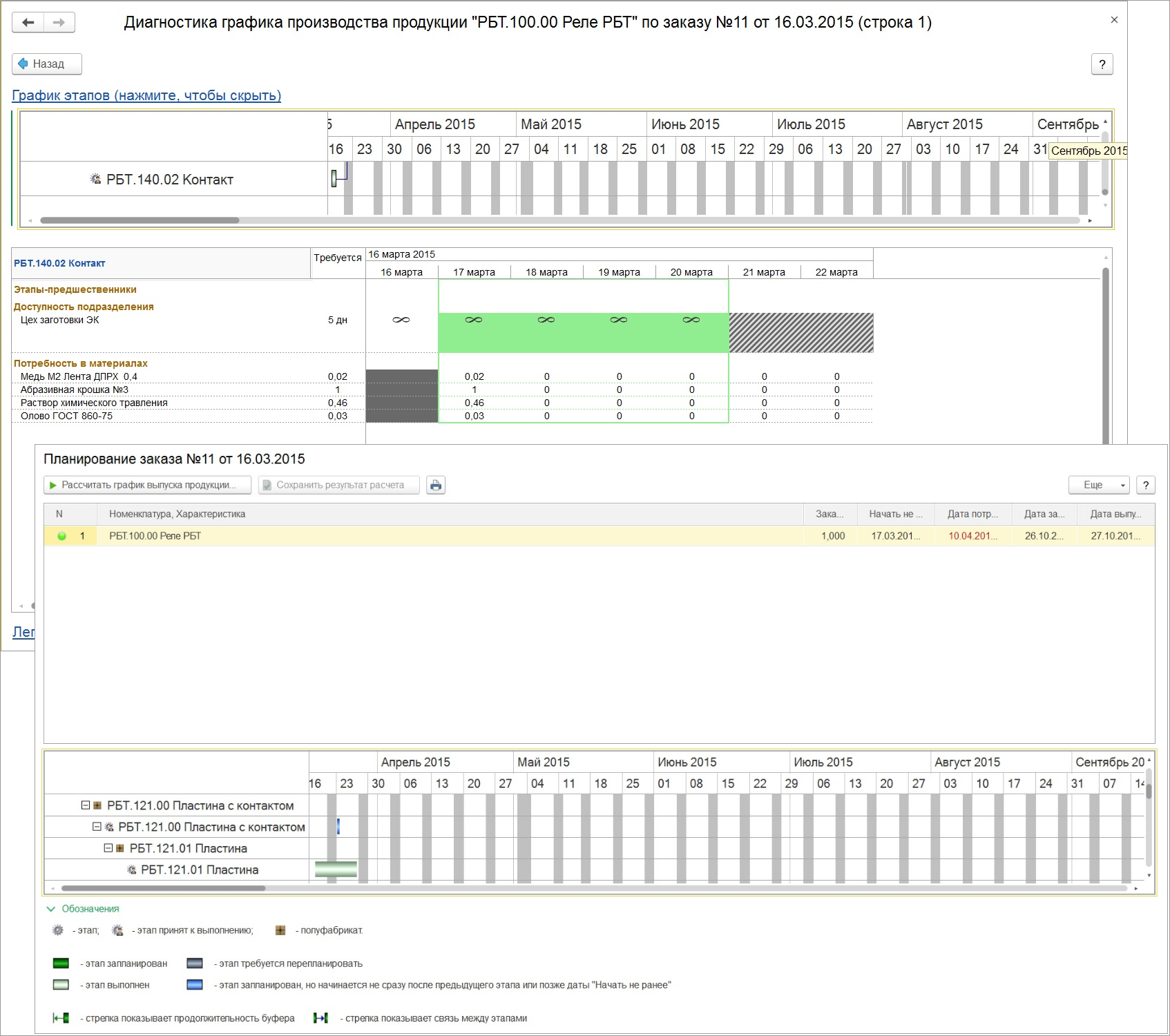Image resolution: width=1170 pixels, height=1036 pixels.
Task: Collapse the РБТ.121.01 Пластина semi-product node
Action: click(x=108, y=848)
